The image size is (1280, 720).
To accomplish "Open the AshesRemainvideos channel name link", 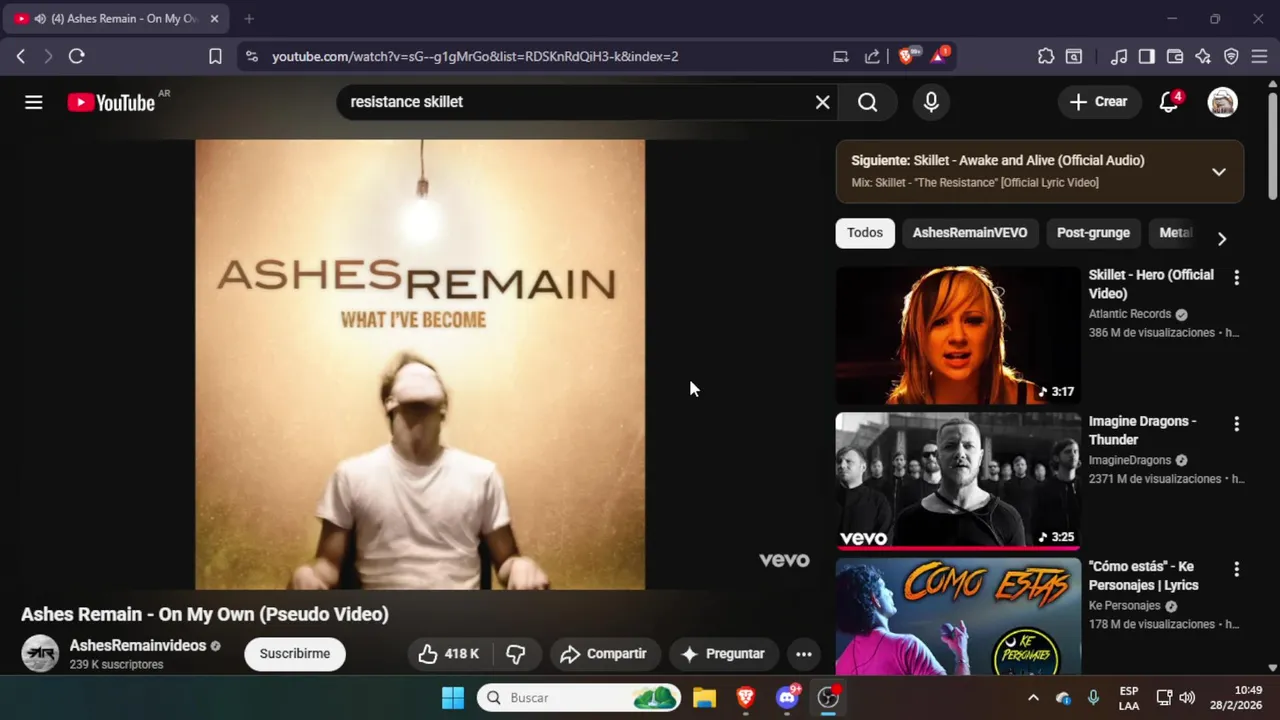I will pyautogui.click(x=138, y=646).
